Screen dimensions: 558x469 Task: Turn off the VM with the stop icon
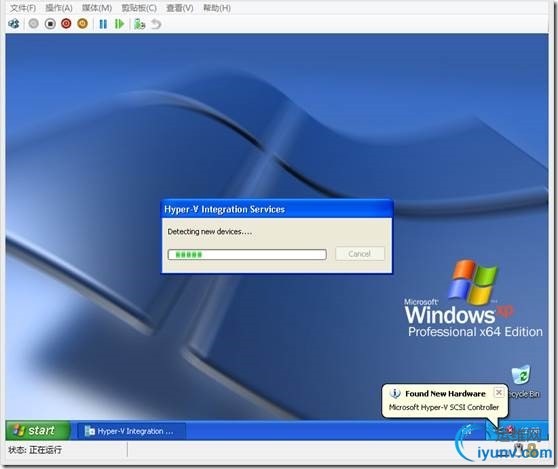(50, 24)
